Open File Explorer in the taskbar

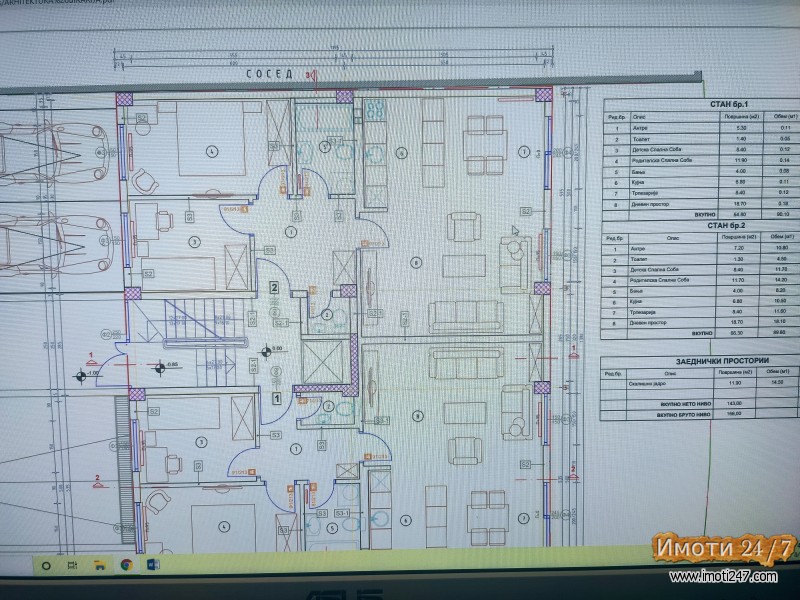pyautogui.click(x=99, y=564)
